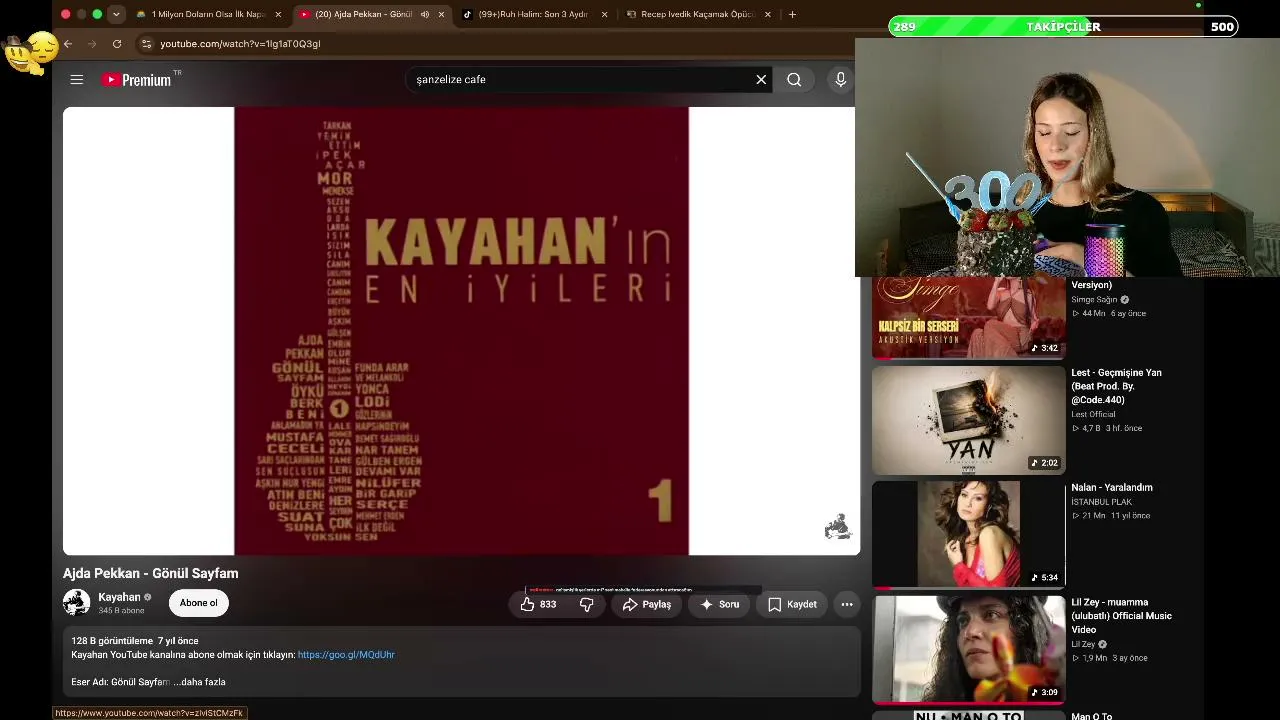Screen dimensions: 1280x720
Task: Open the Lest Yan video thumbnail
Action: pyautogui.click(x=968, y=420)
